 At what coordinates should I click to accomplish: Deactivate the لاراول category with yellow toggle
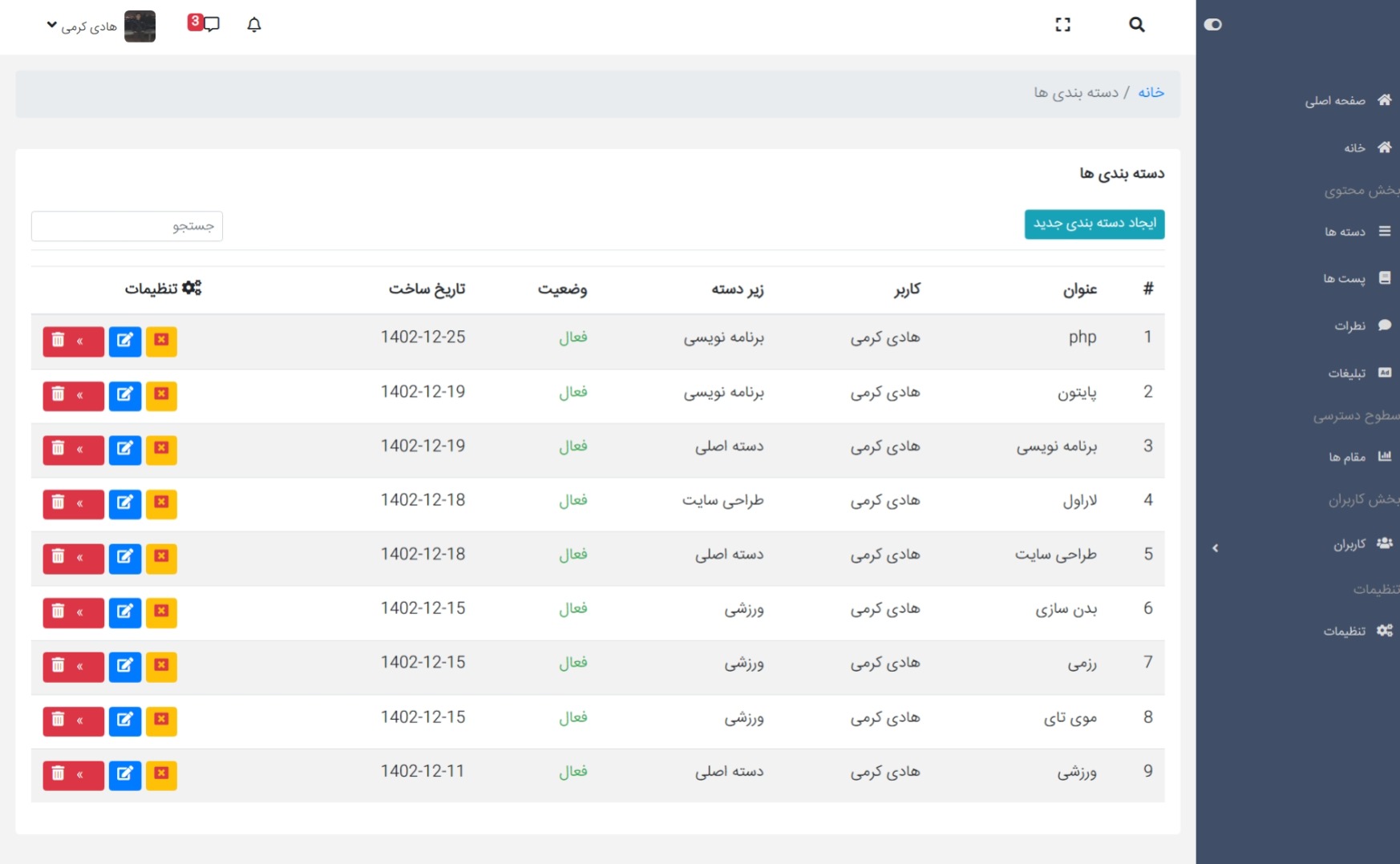161,504
